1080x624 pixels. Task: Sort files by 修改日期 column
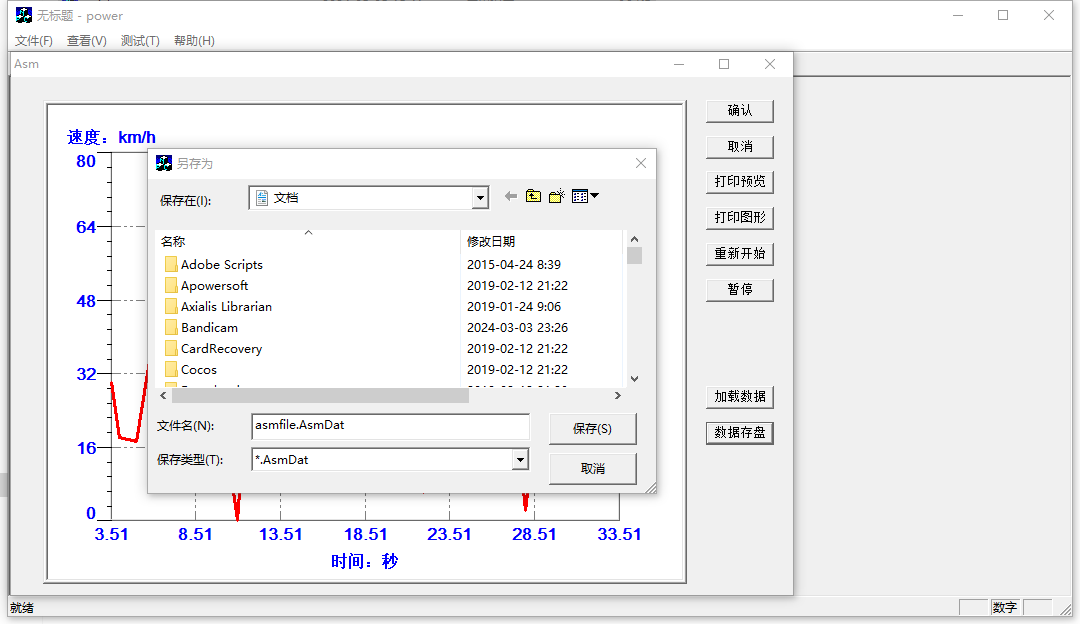491,242
